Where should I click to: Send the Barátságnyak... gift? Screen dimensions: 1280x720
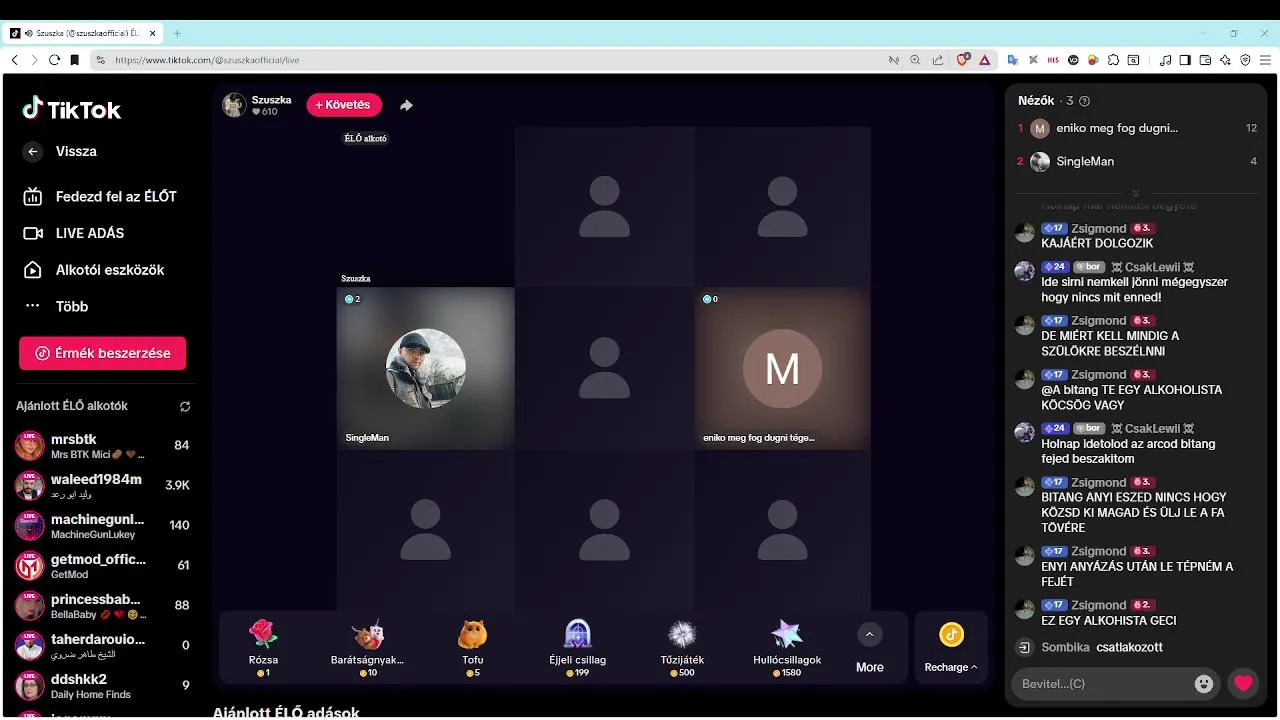tap(367, 647)
